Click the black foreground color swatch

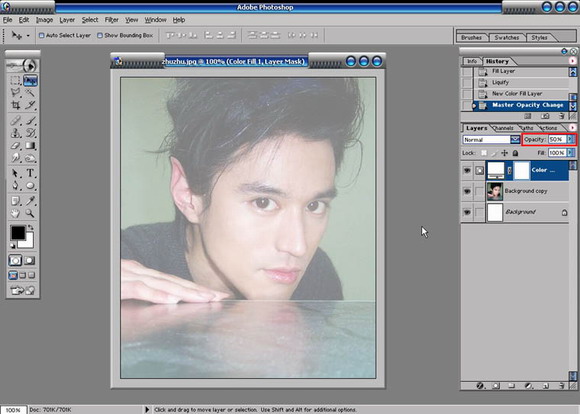[17, 233]
